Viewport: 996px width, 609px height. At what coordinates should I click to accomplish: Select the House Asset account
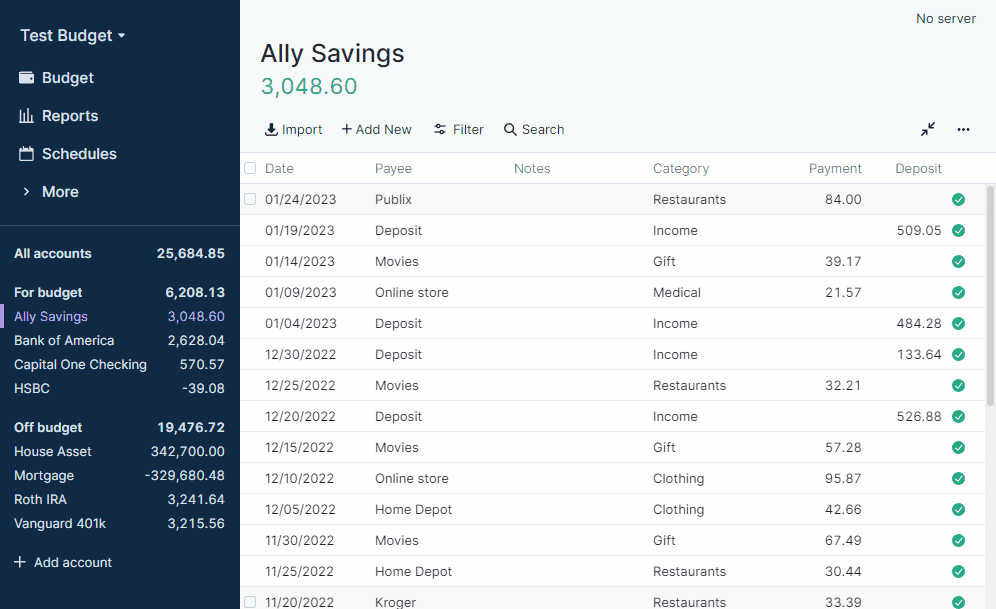click(x=119, y=452)
